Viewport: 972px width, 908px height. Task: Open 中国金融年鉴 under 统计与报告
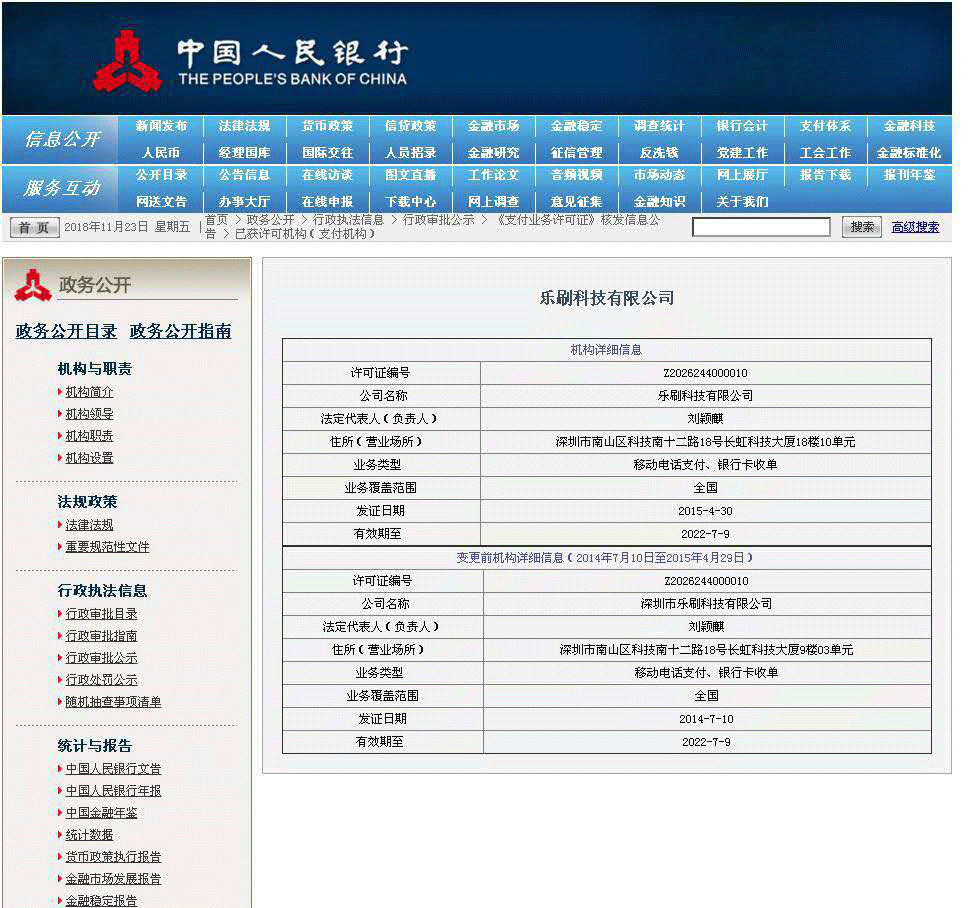(x=100, y=812)
